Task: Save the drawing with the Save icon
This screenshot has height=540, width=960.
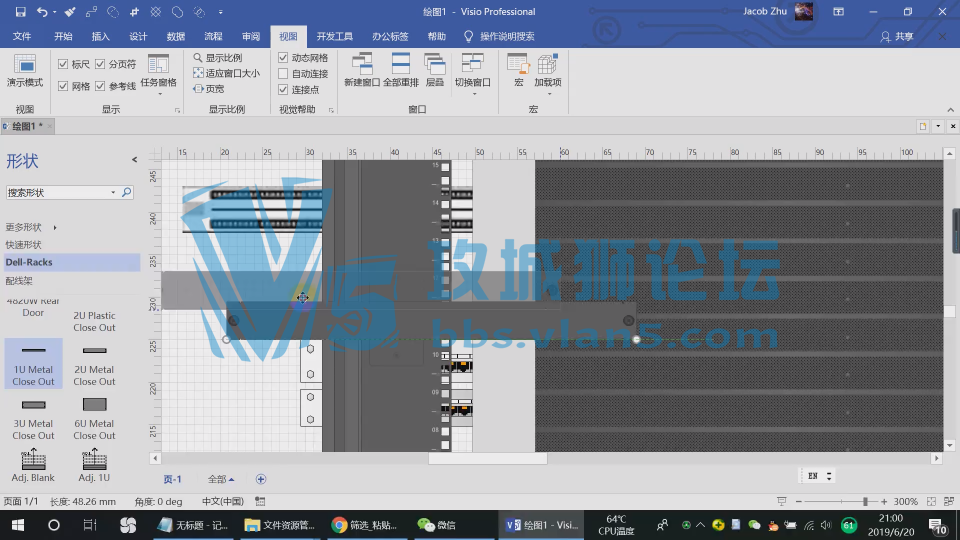Action: pos(20,12)
